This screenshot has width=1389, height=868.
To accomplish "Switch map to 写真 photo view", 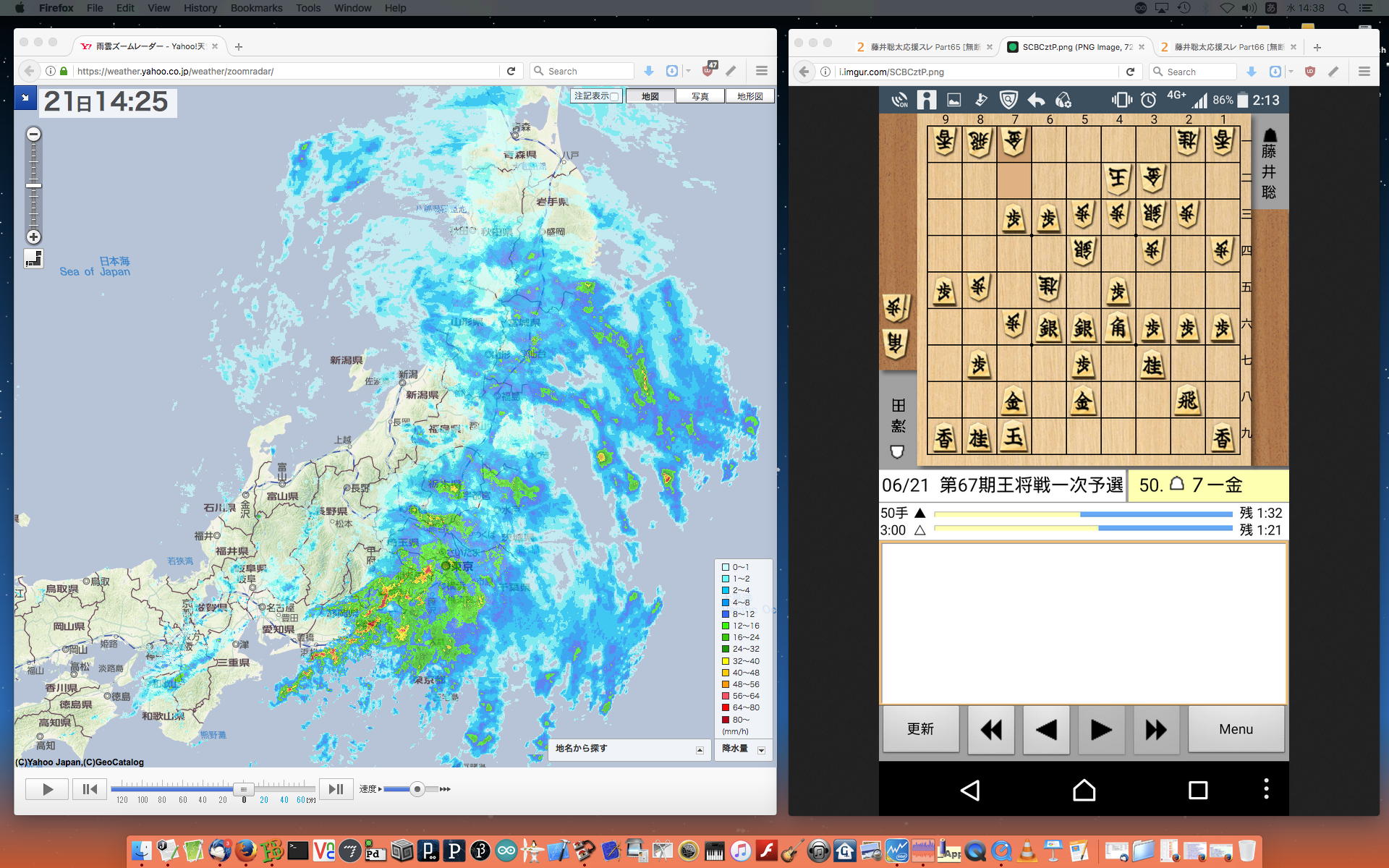I will (700, 96).
